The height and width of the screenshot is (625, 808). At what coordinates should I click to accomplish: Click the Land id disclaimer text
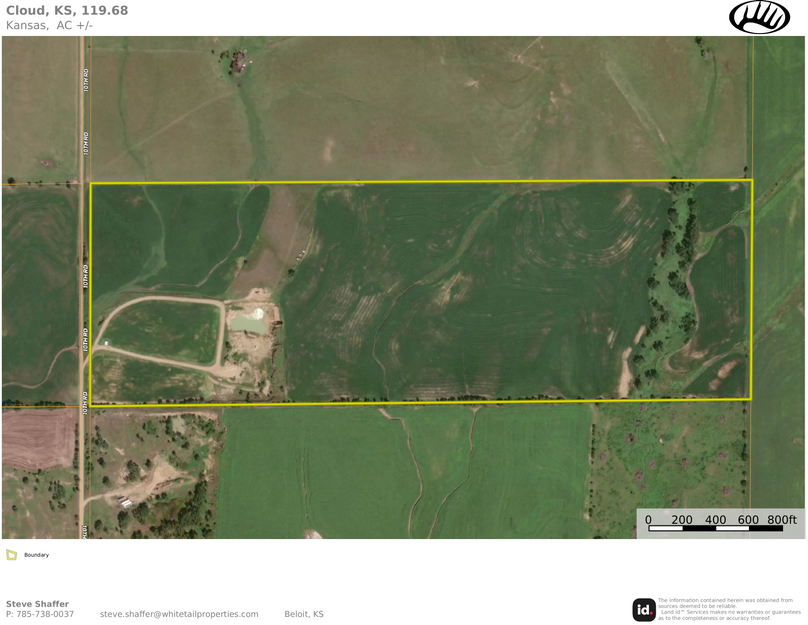click(729, 609)
